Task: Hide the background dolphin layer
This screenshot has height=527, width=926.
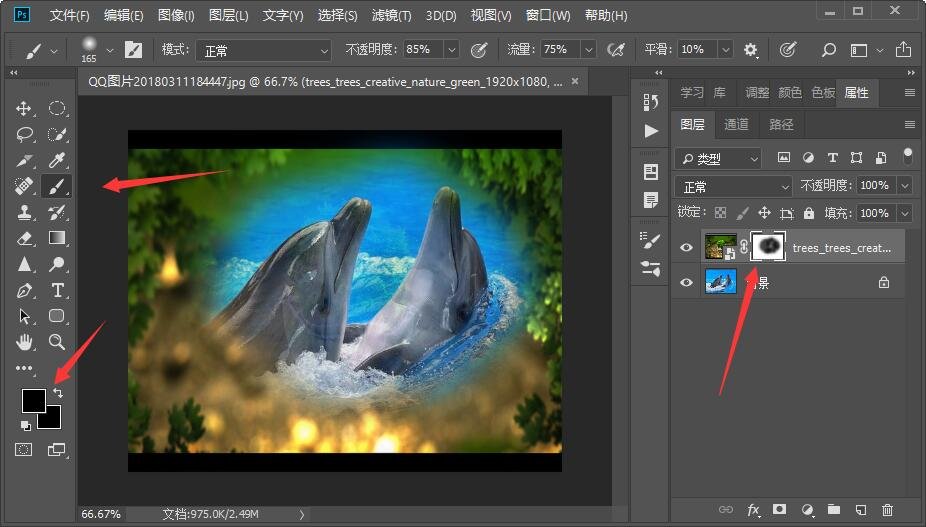Action: point(686,282)
